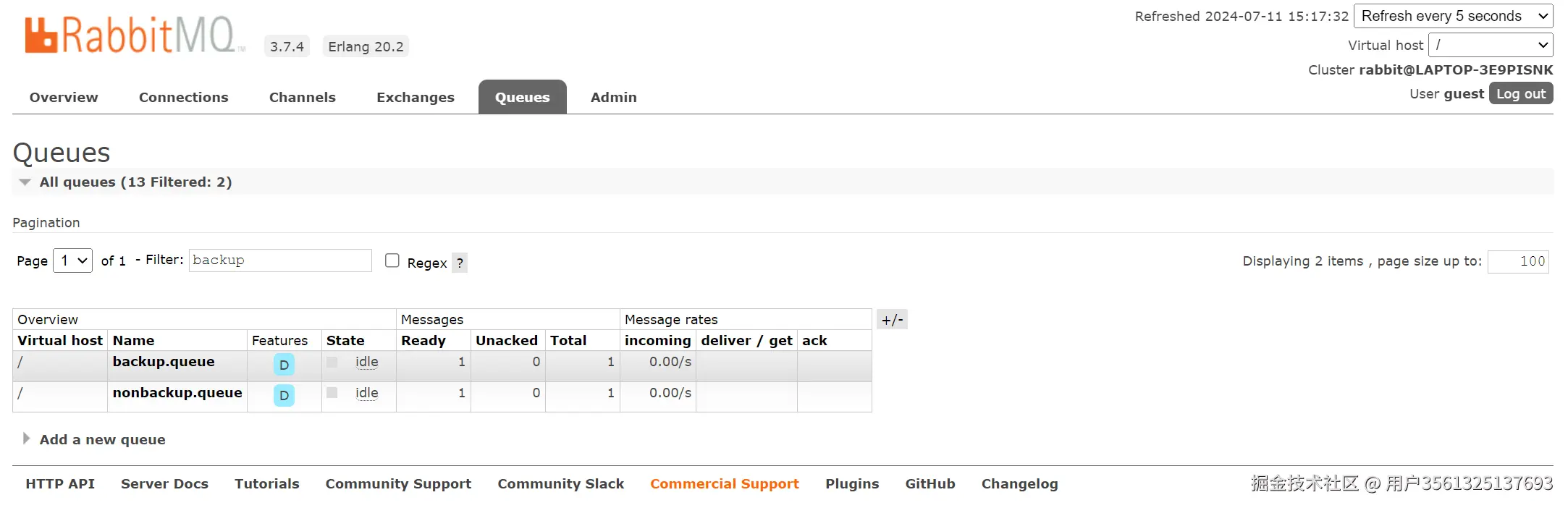Screen dimensions: 1568x508
Task: Click the durable badge for nonbackup.queue
Action: coord(284,395)
